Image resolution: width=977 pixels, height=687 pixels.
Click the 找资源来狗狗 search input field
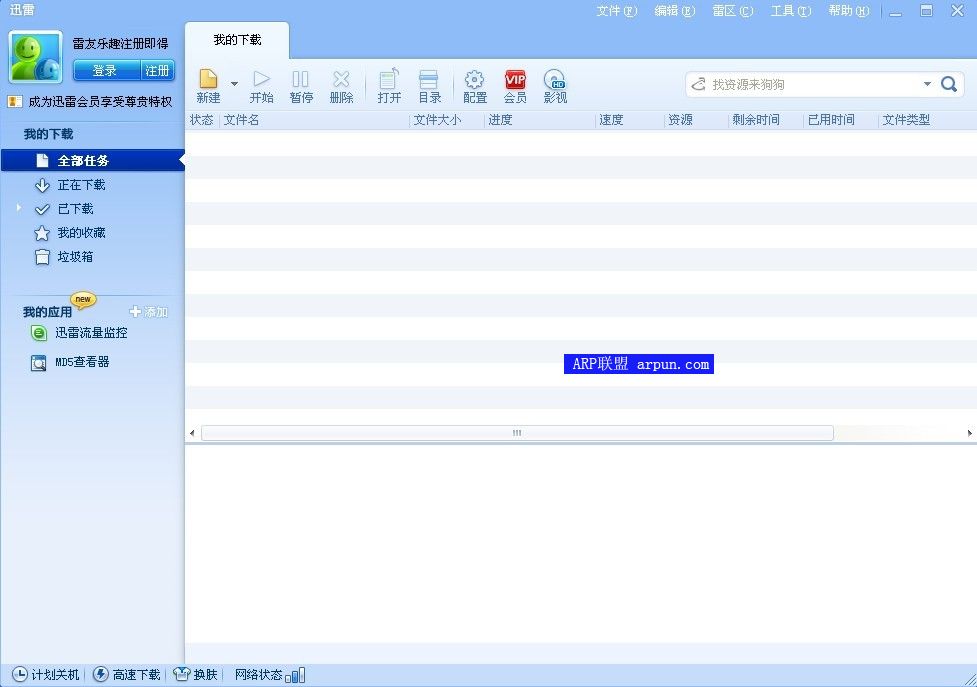(810, 84)
